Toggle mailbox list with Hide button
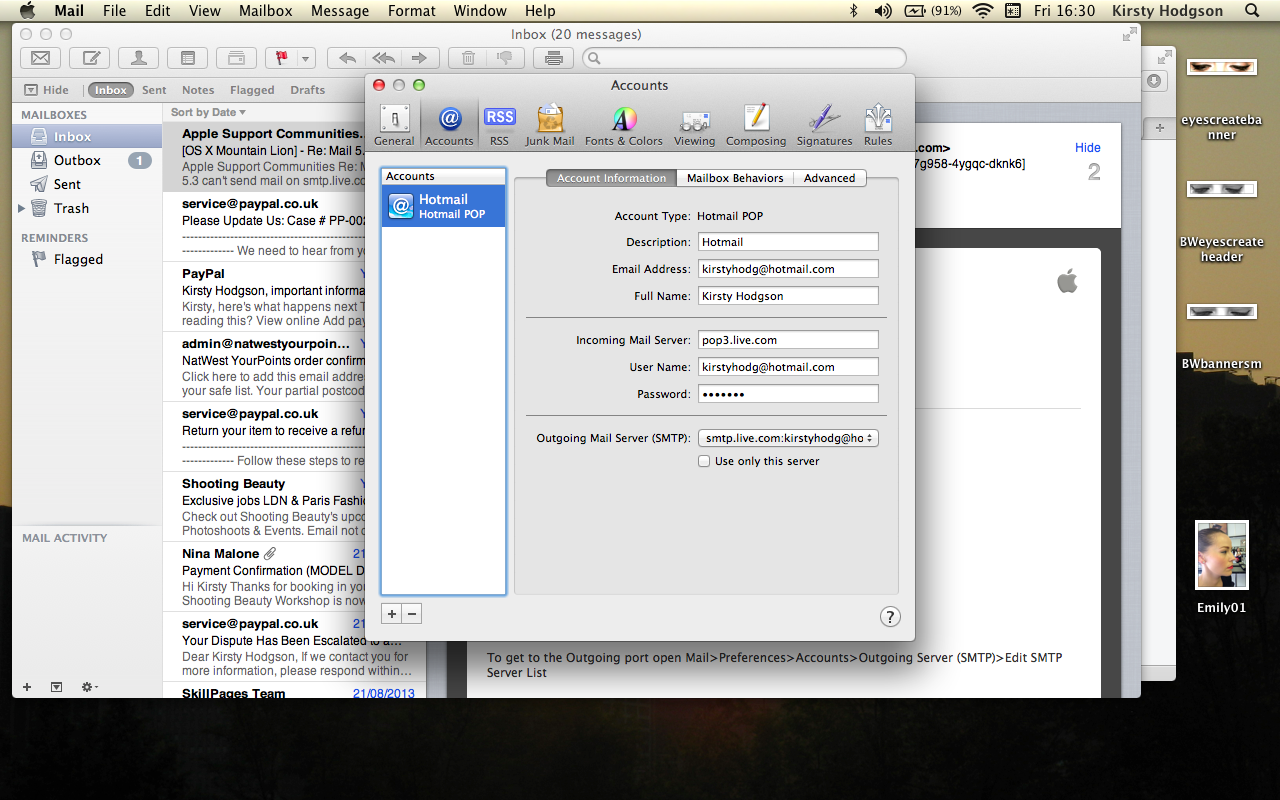Viewport: 1280px width, 800px height. coord(47,90)
